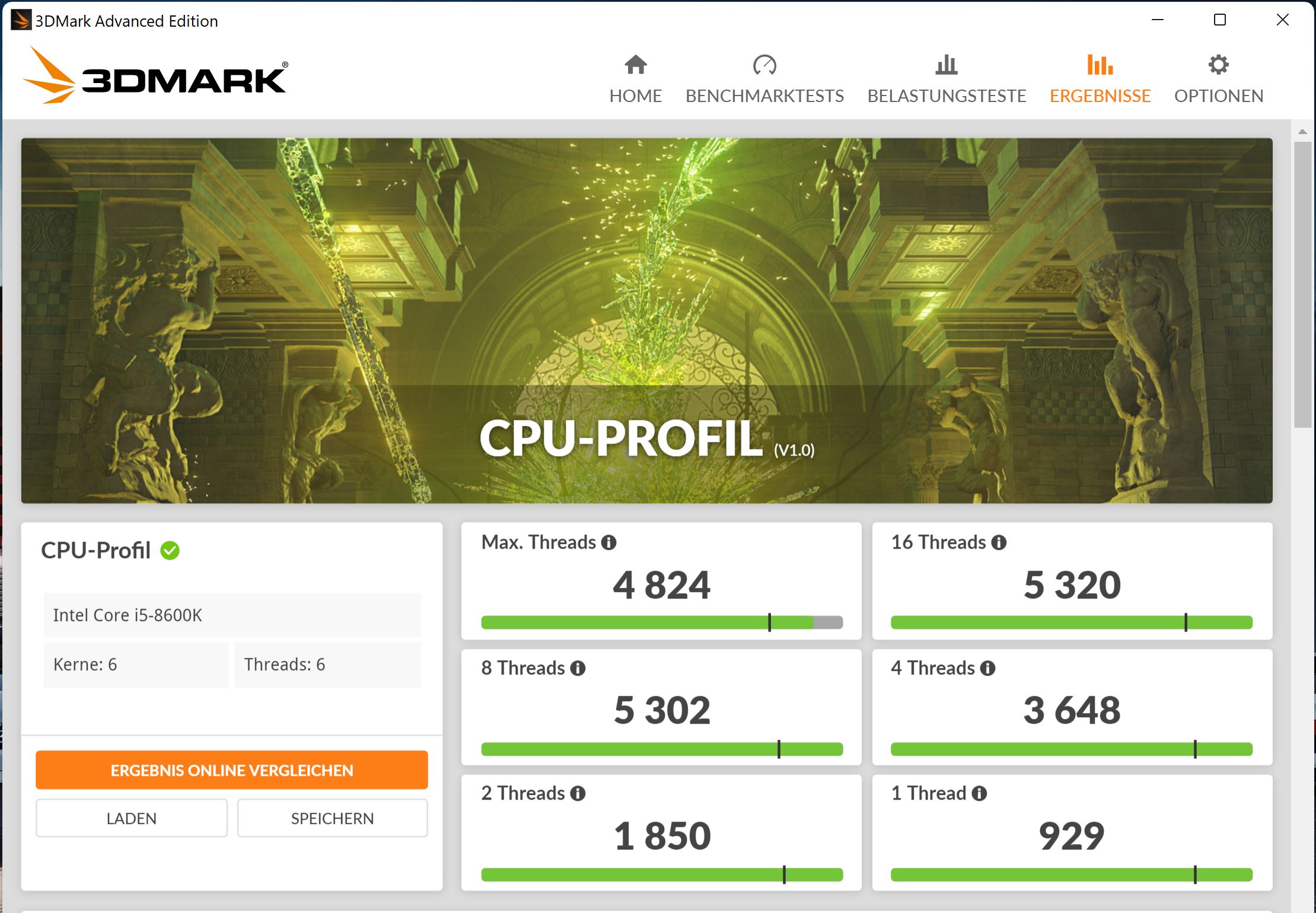
Task: Click the info icon beside 8 Threads
Action: click(578, 669)
